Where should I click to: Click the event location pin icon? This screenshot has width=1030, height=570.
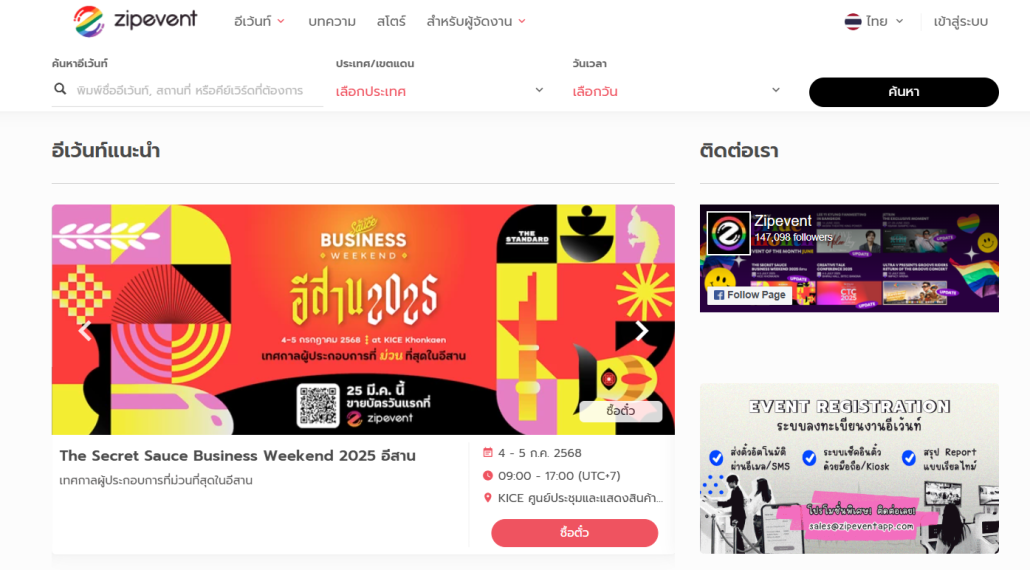(487, 498)
